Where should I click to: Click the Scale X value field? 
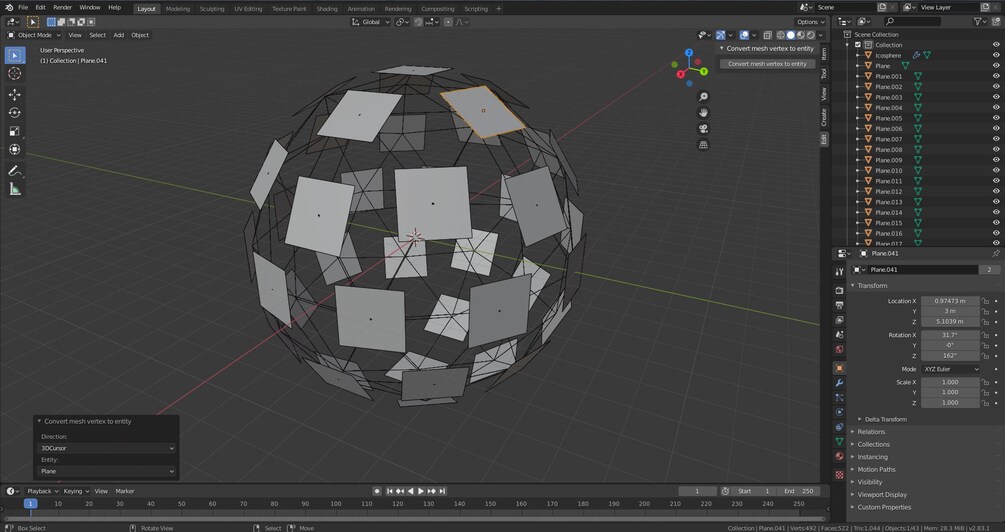click(950, 382)
